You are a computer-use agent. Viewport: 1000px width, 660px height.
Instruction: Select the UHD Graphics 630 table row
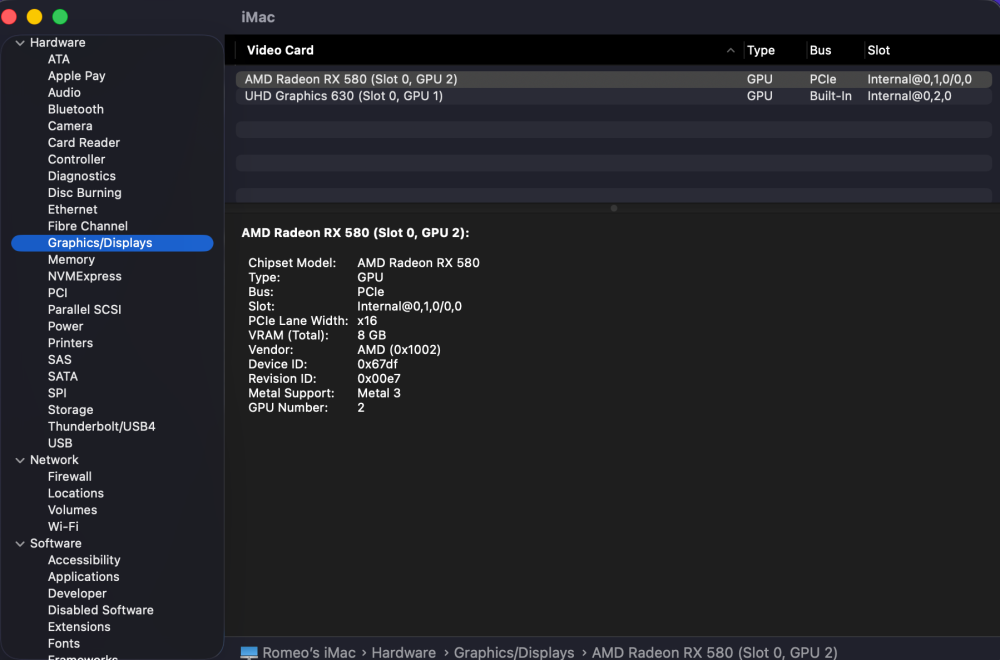tap(614, 96)
